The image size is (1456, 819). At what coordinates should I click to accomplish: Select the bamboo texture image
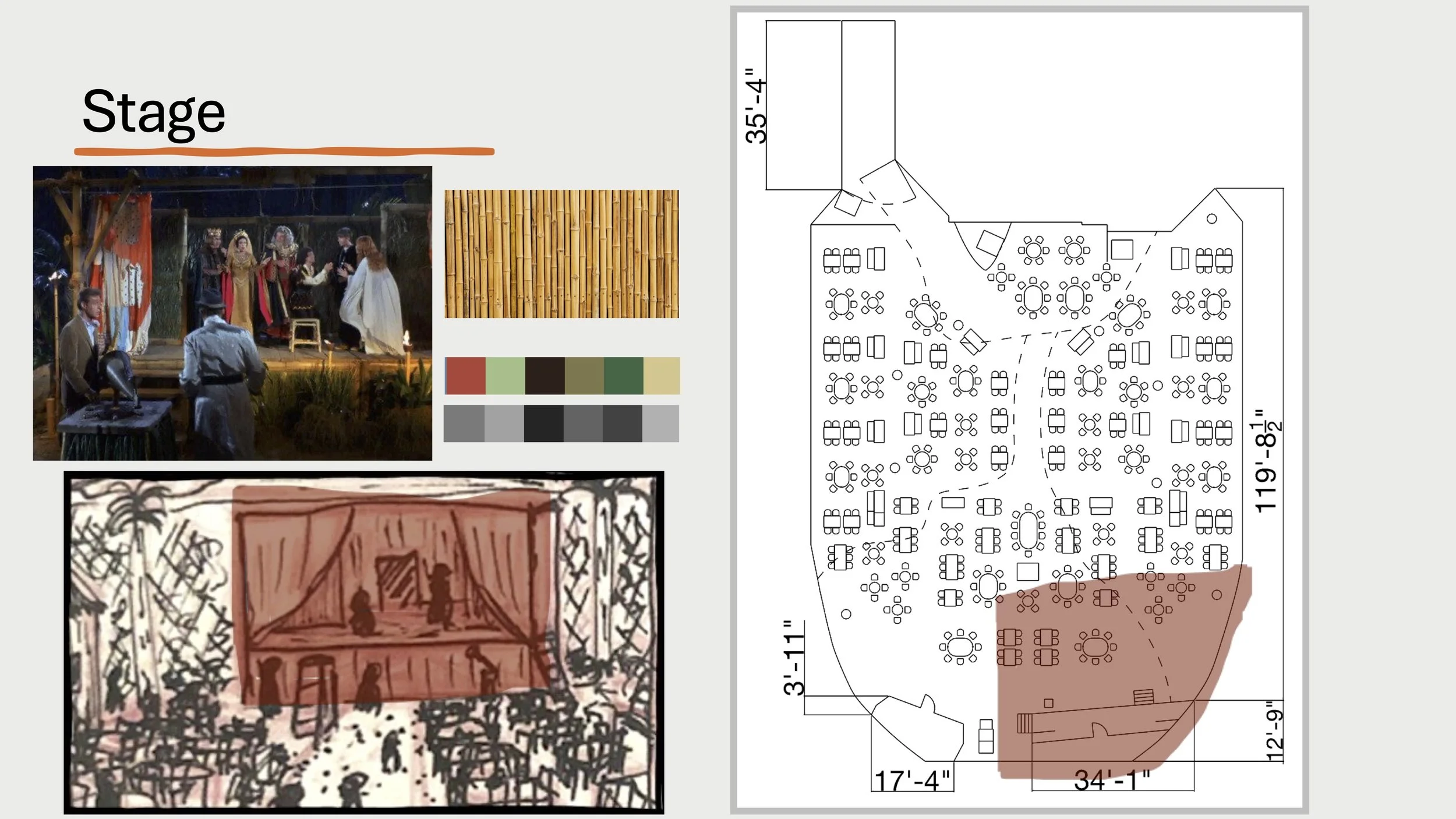point(561,254)
